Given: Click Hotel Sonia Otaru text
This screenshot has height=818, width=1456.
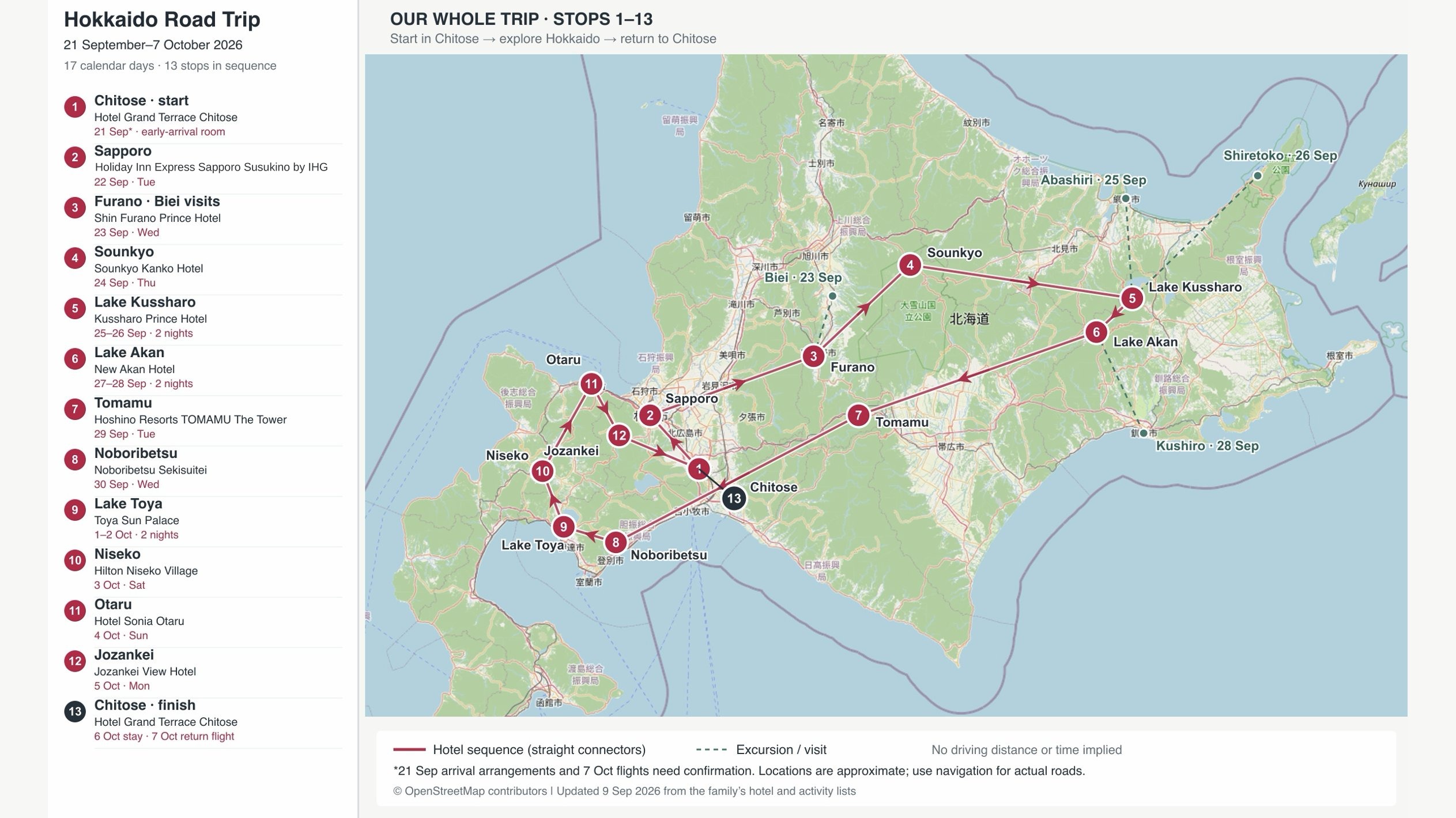Looking at the screenshot, I should (139, 621).
